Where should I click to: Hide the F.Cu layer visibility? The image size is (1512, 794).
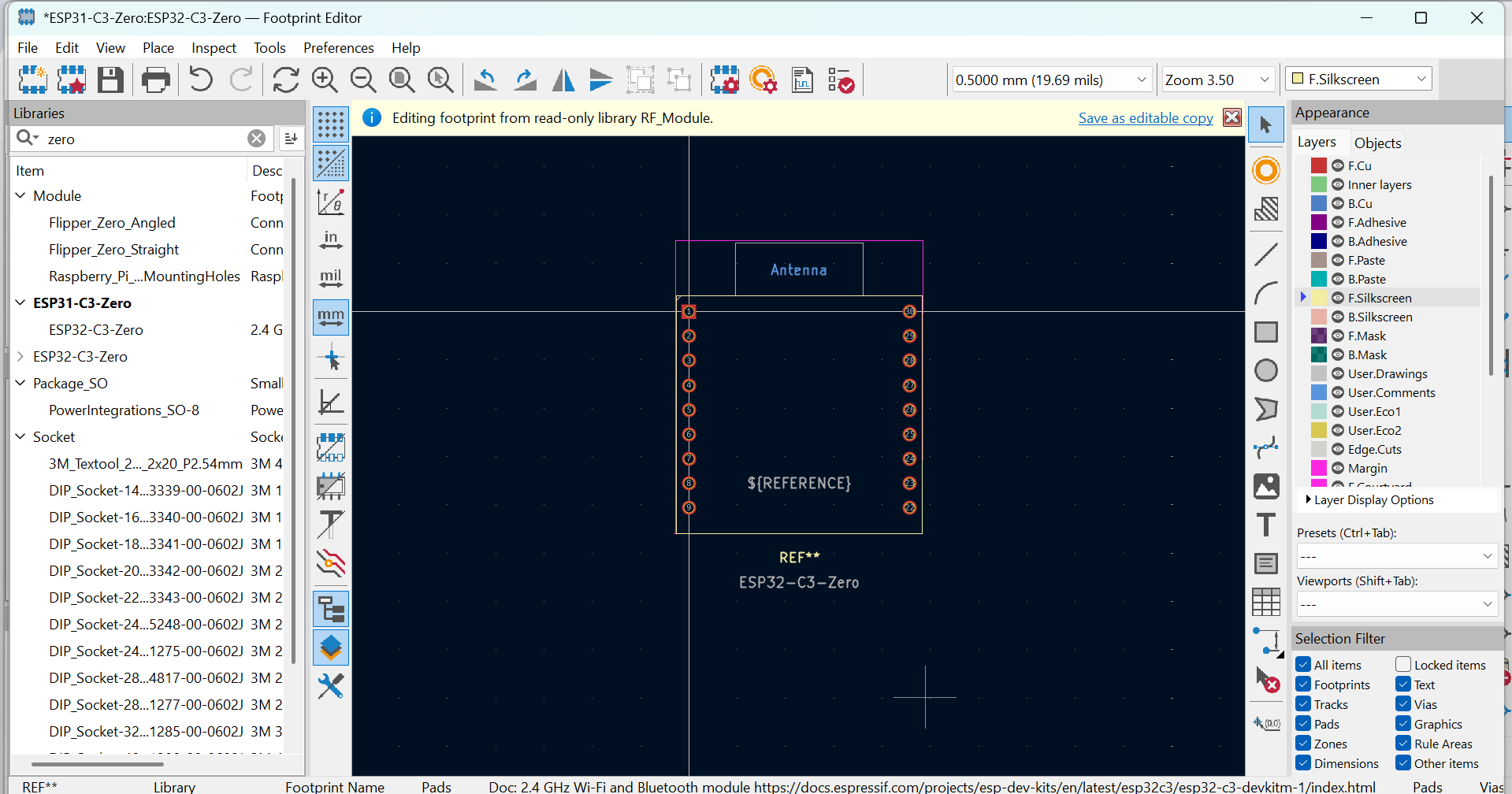1338,165
